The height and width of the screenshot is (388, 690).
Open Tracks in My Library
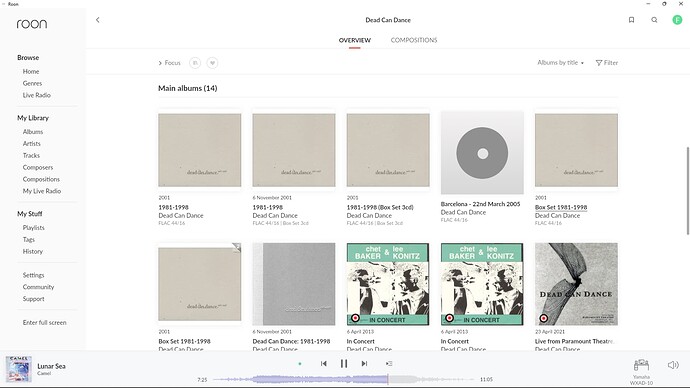pos(31,155)
